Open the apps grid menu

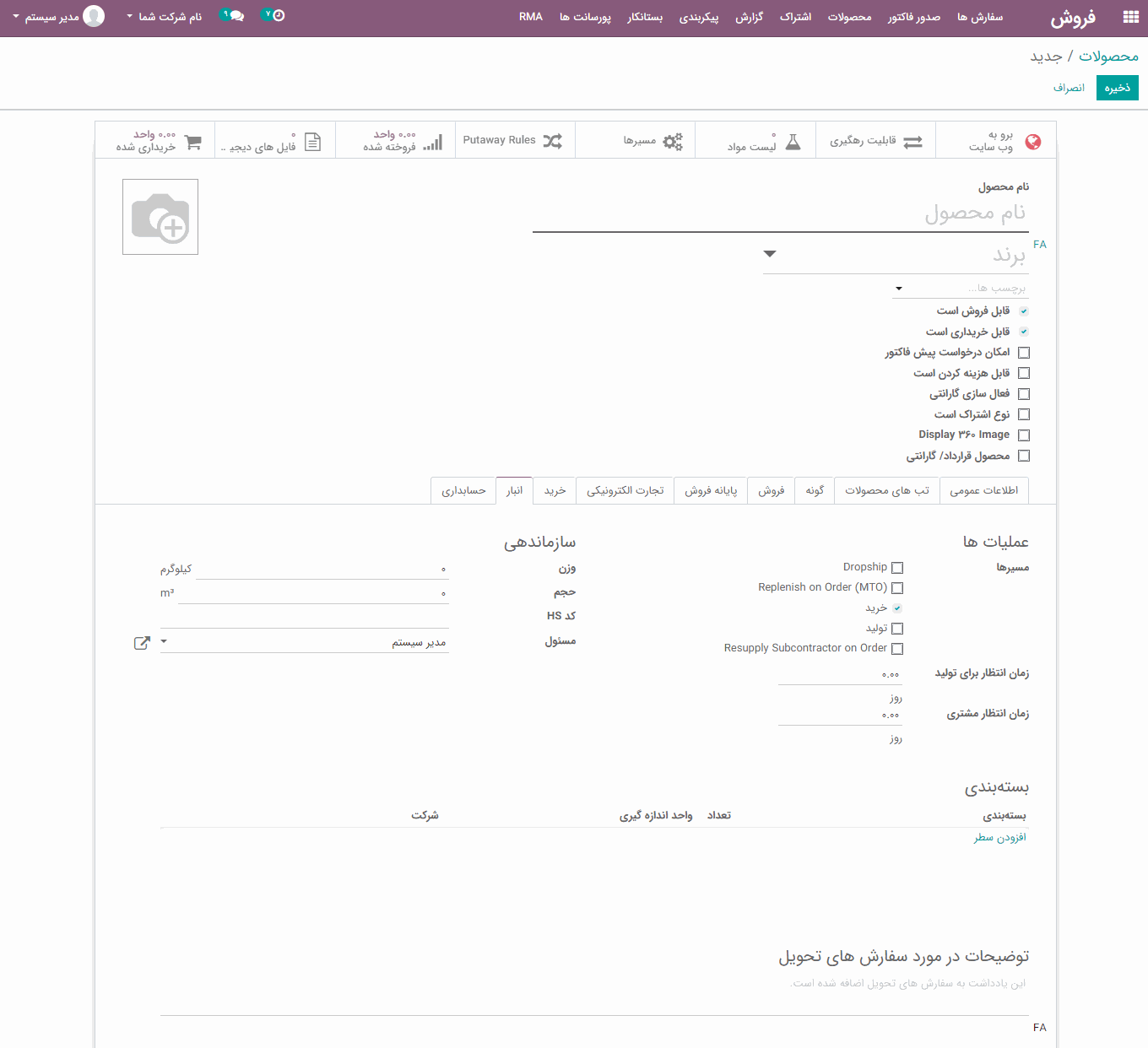coord(1131,16)
